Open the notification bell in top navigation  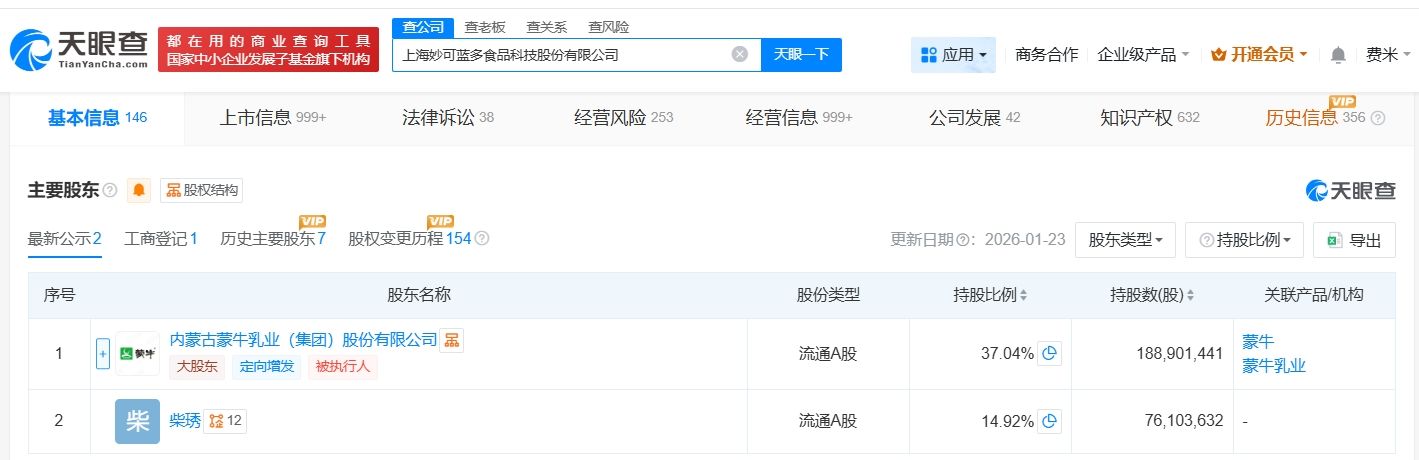click(x=1338, y=55)
